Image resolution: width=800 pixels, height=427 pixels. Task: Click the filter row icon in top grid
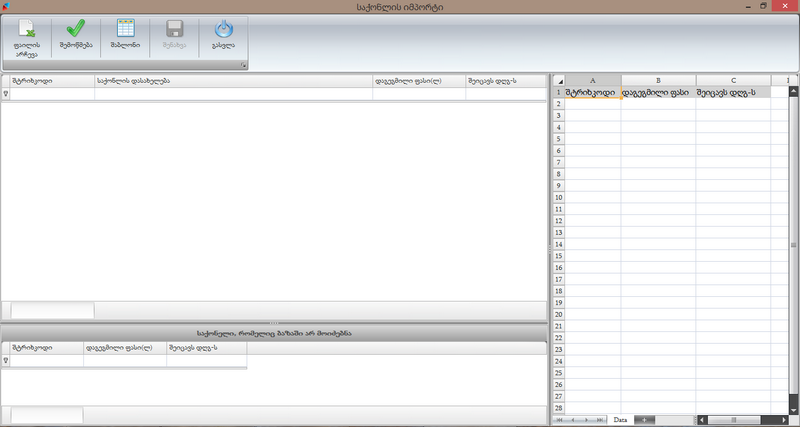pos(6,94)
